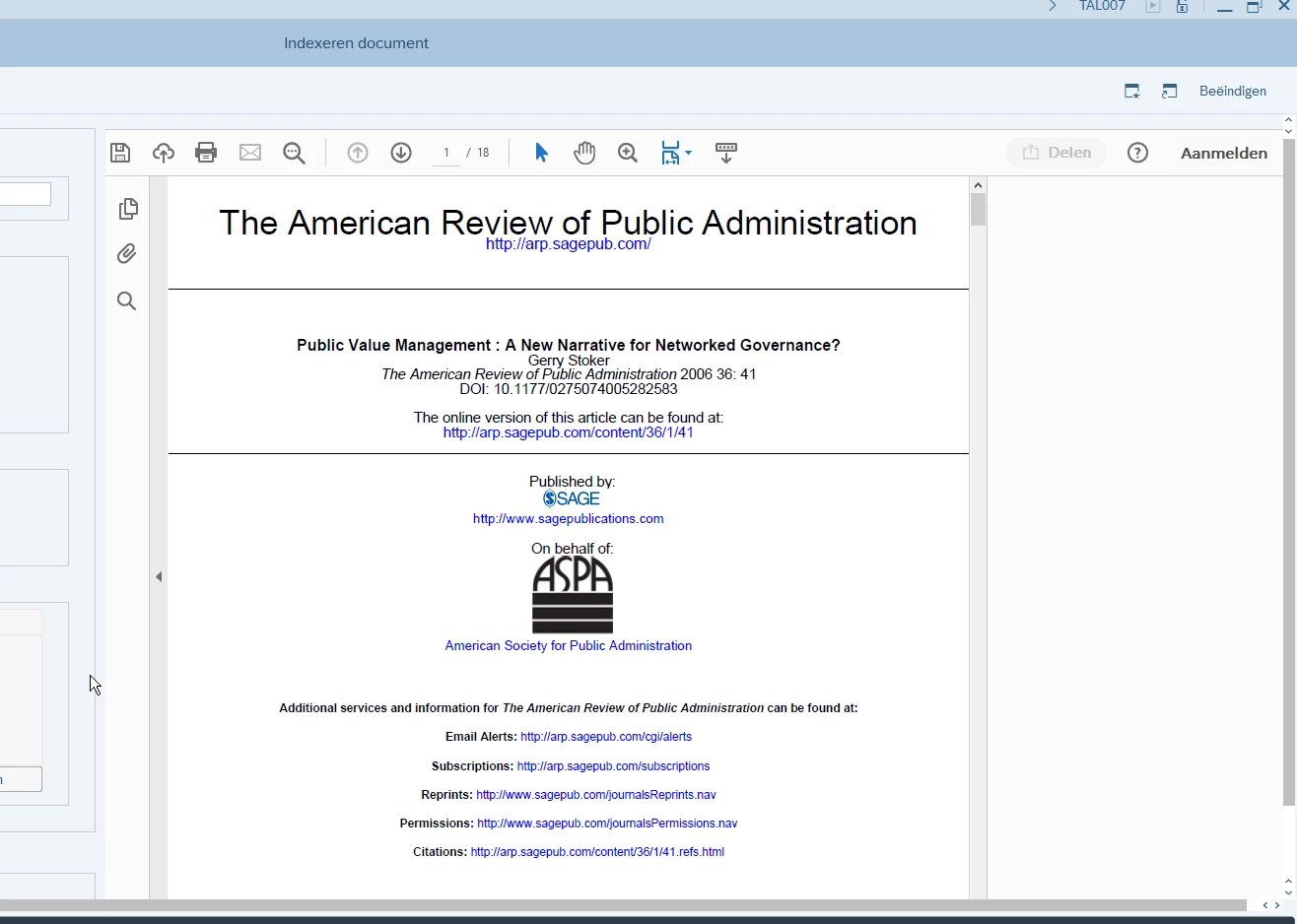This screenshot has width=1297, height=924.
Task: Click the lock icon in the title bar
Action: (x=1182, y=6)
